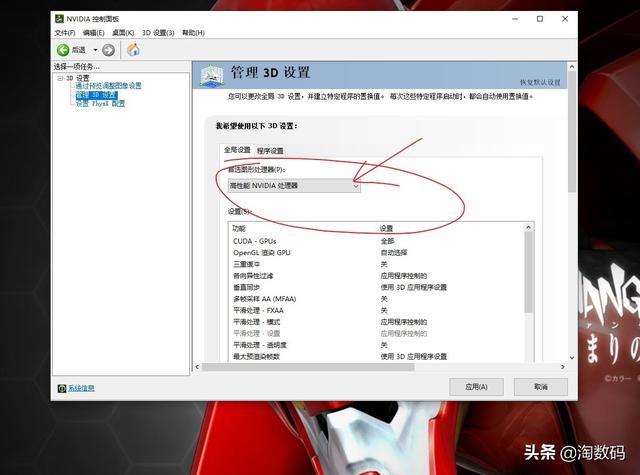Minimize the NVIDIA 控制面板 window
The width and height of the screenshot is (640, 475).
click(x=515, y=19)
